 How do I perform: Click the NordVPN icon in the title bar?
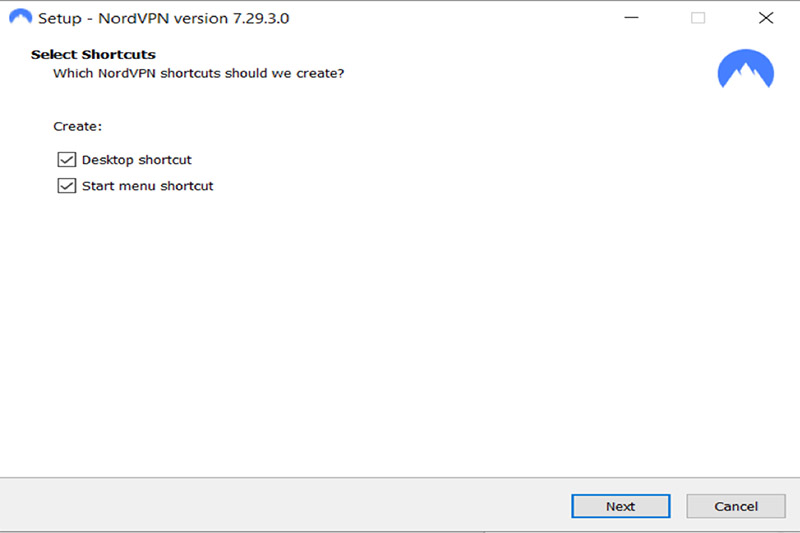(x=20, y=17)
